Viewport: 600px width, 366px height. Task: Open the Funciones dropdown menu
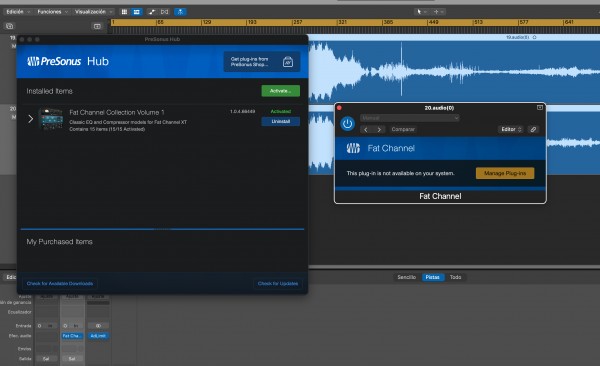(52, 12)
